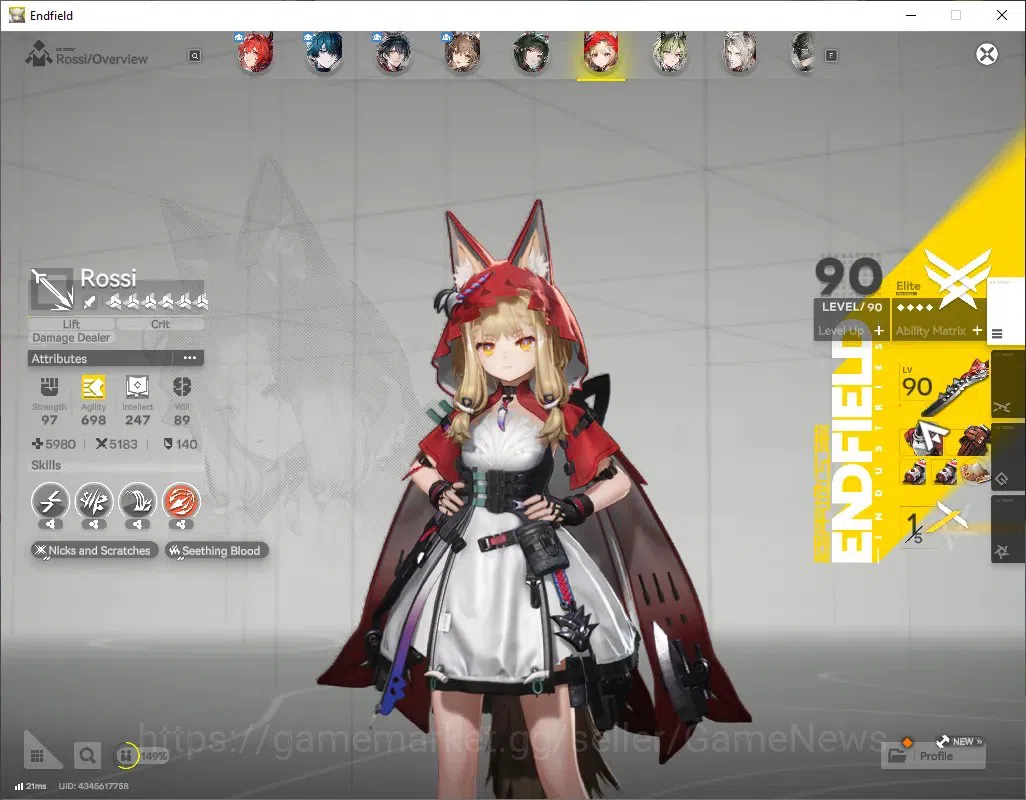This screenshot has height=800, width=1026.
Task: Open the Profile folder button
Action: coord(934,756)
